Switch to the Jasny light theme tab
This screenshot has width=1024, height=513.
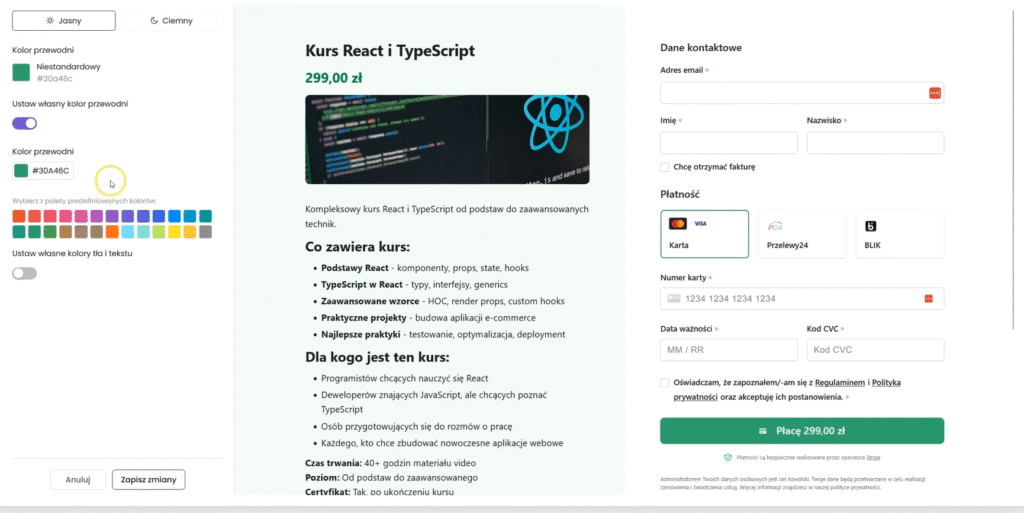[64, 20]
